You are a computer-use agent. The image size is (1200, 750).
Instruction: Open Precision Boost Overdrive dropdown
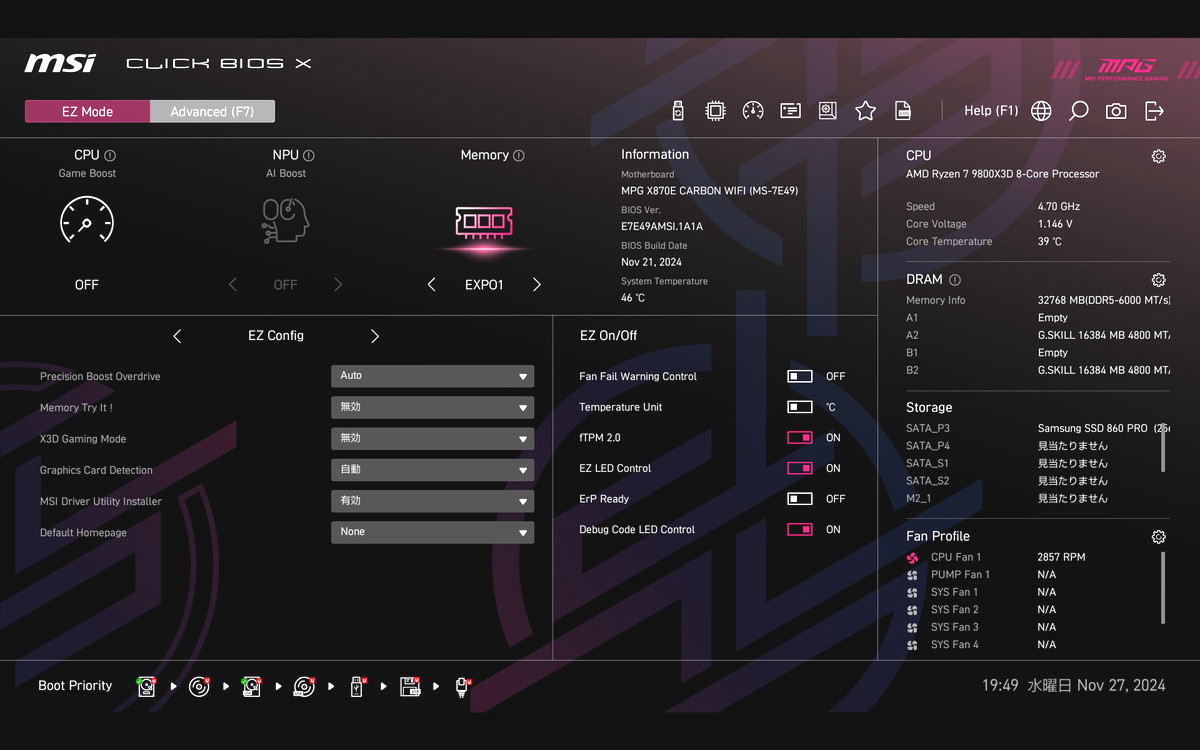[432, 376]
